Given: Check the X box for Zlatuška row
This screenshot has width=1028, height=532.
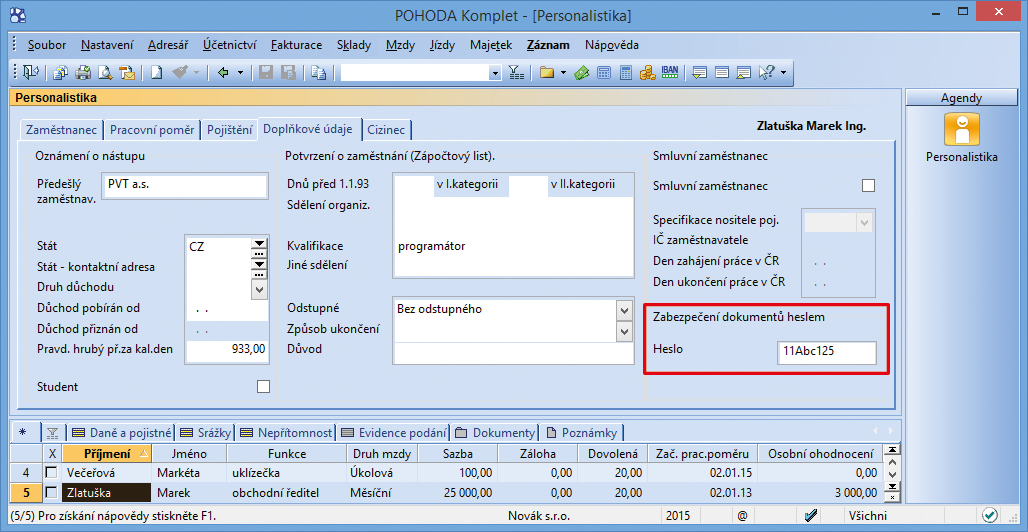Looking at the screenshot, I should tap(50, 493).
